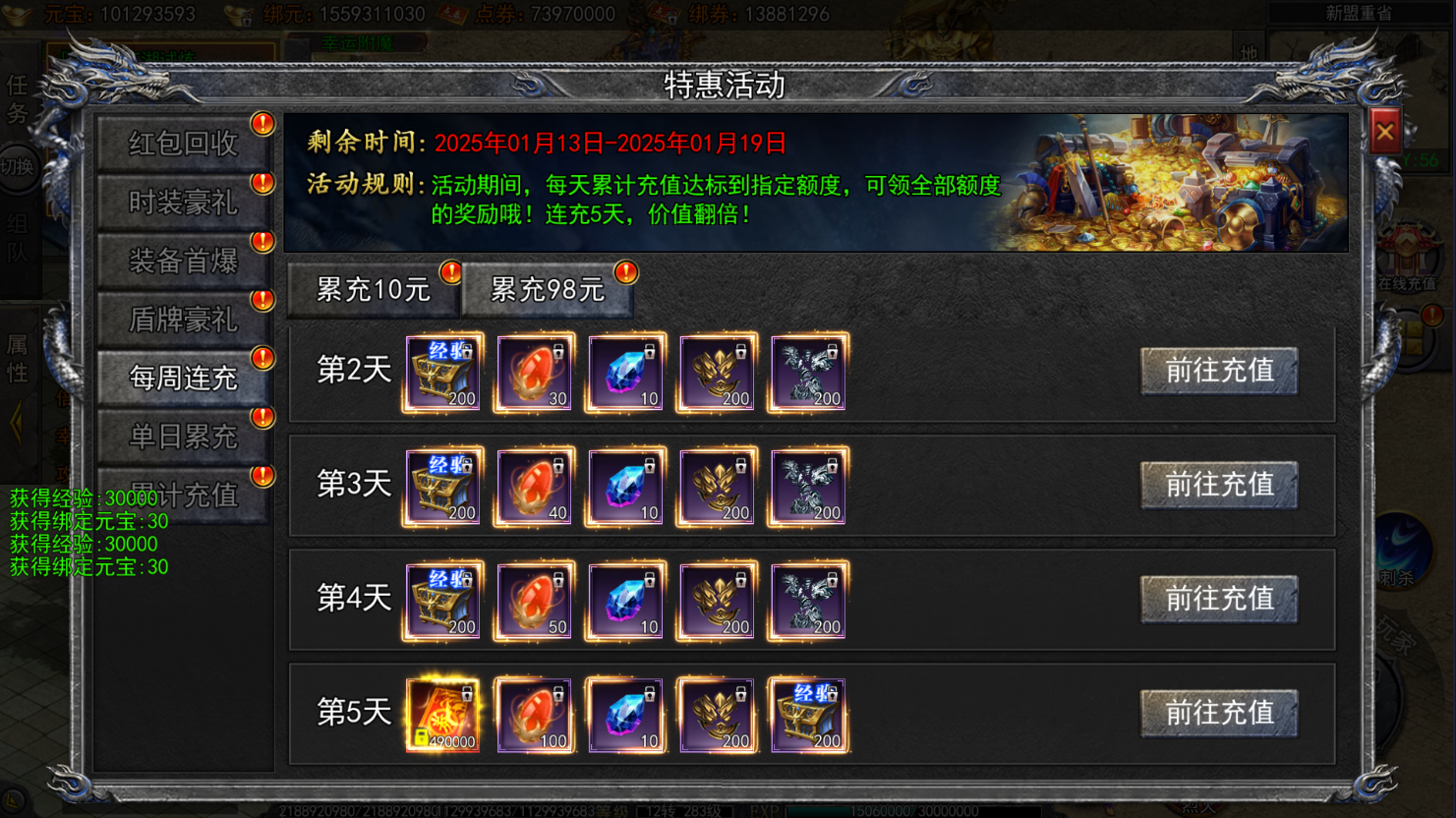Close the 特惠活动 dialog with red X

pyautogui.click(x=1384, y=132)
